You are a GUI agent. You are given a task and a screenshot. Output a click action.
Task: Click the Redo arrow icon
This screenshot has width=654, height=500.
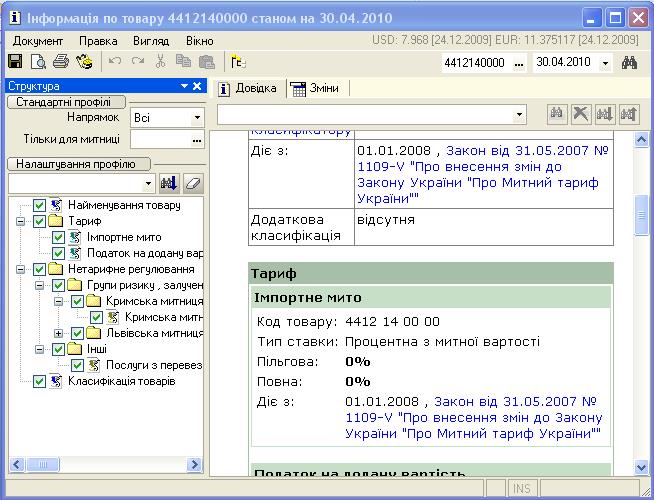[x=138, y=61]
